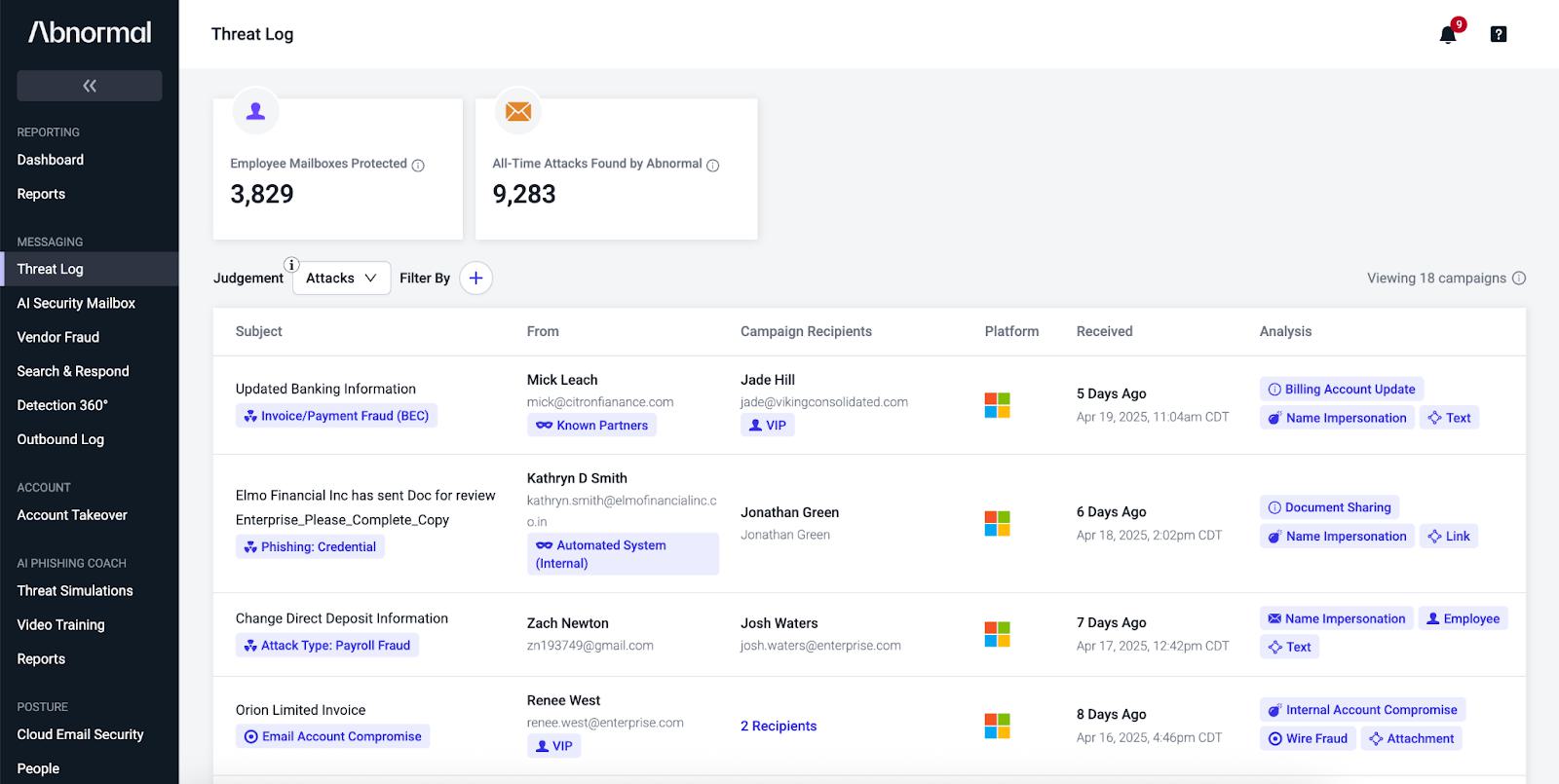Click the Judgement info icon
Screen dimensions: 1559x784
290,264
